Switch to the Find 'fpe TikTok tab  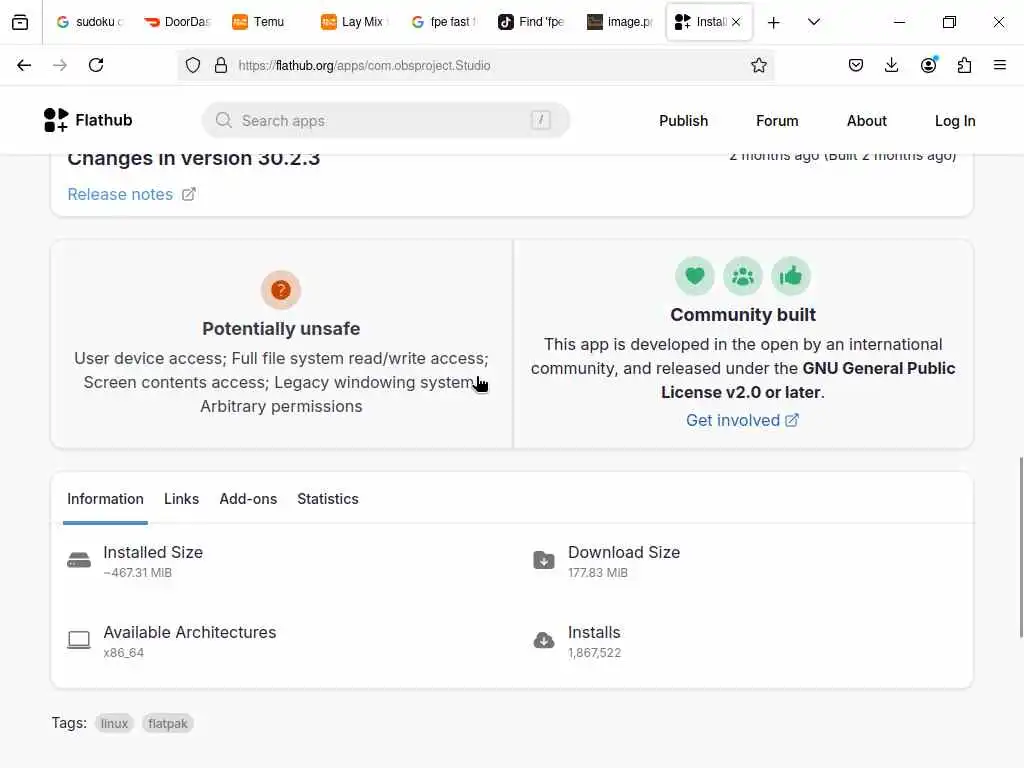coord(531,22)
